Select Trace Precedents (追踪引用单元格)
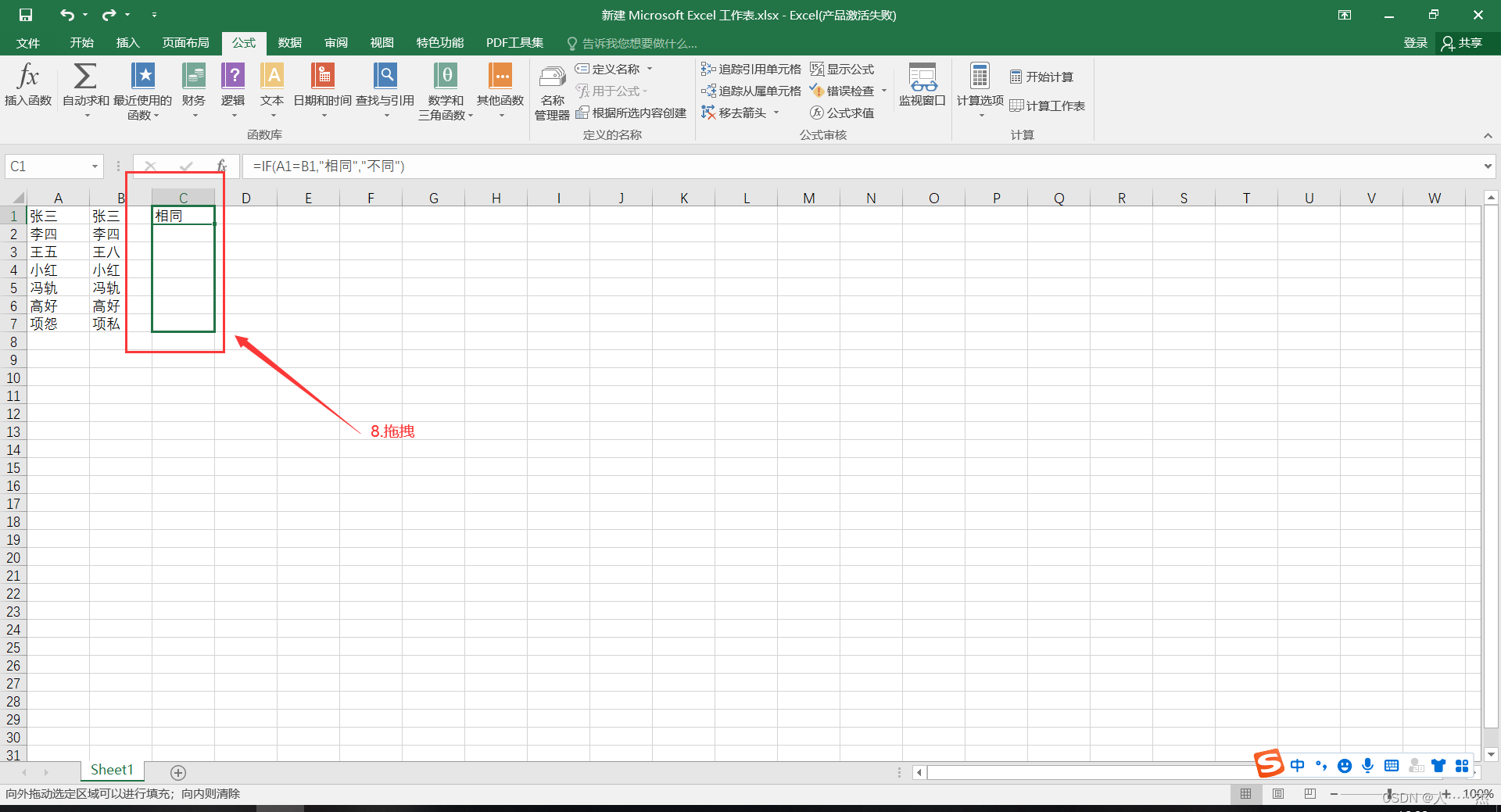The width and height of the screenshot is (1501, 812). pyautogui.click(x=750, y=69)
